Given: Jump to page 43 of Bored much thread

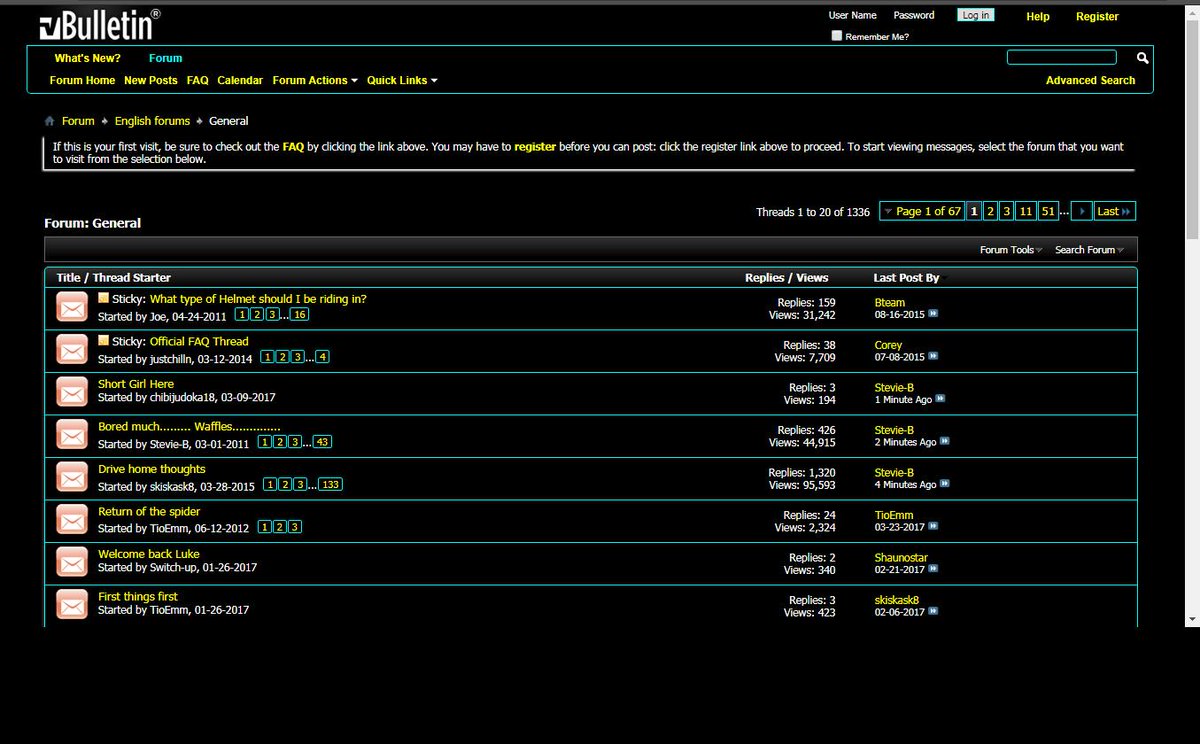Looking at the screenshot, I should click(323, 442).
